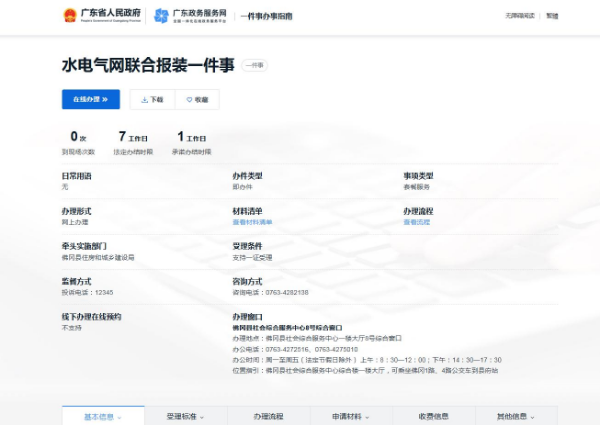This screenshot has width=600, height=425.
Task: Click the 日常用语 label
Action: click(x=77, y=176)
